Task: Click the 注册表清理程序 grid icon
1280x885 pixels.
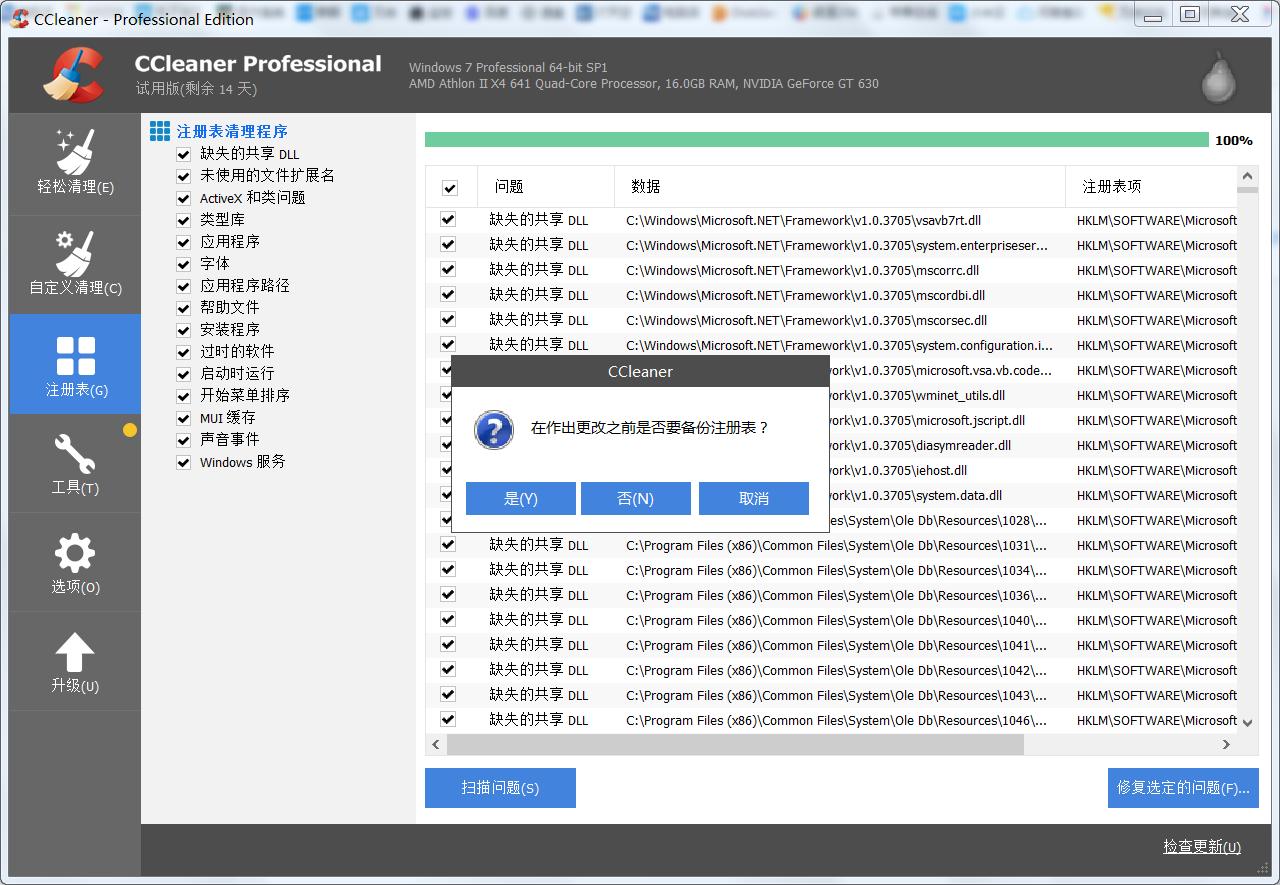Action: pos(159,131)
